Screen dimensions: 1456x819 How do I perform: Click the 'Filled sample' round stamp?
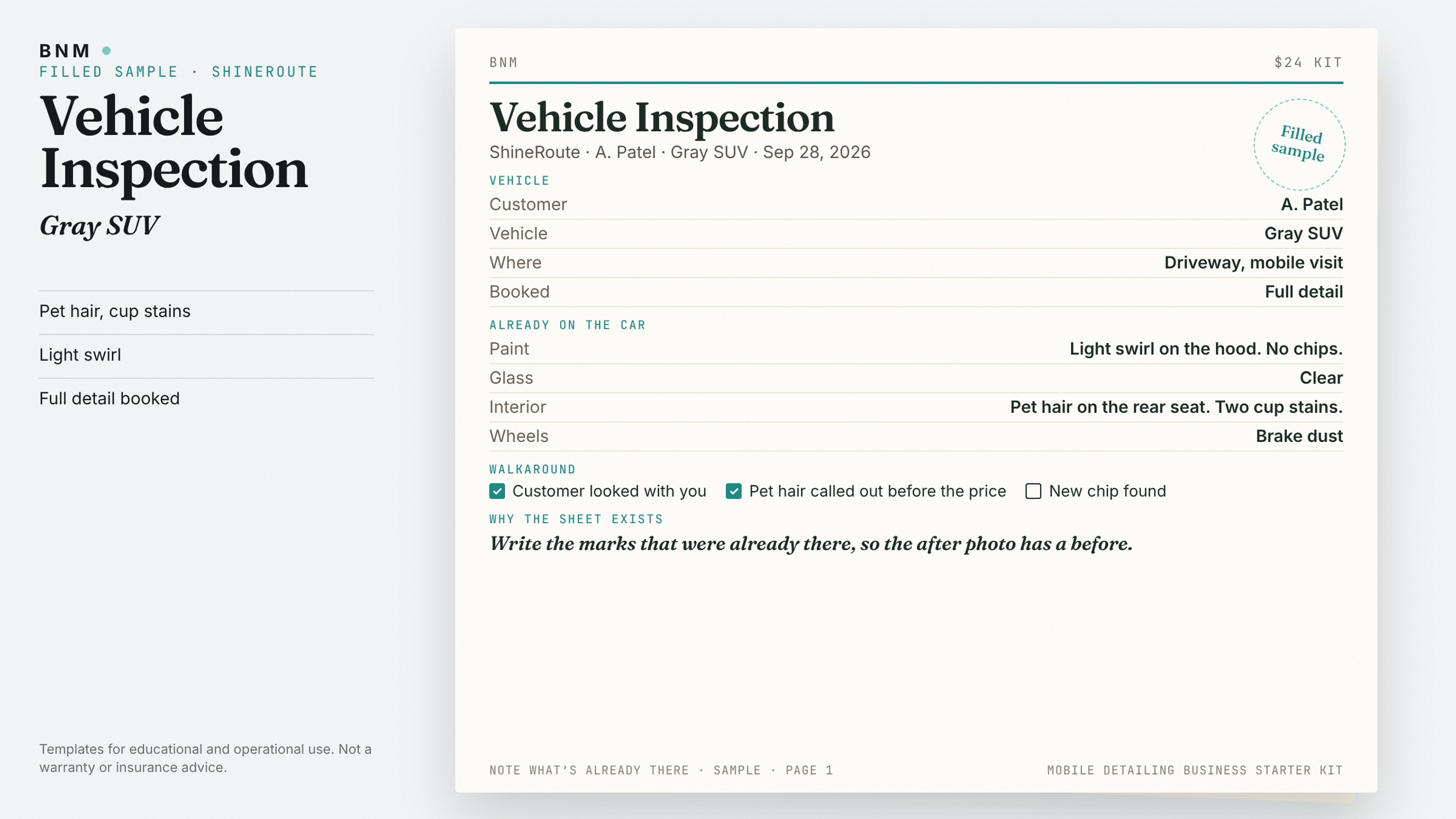tap(1299, 144)
